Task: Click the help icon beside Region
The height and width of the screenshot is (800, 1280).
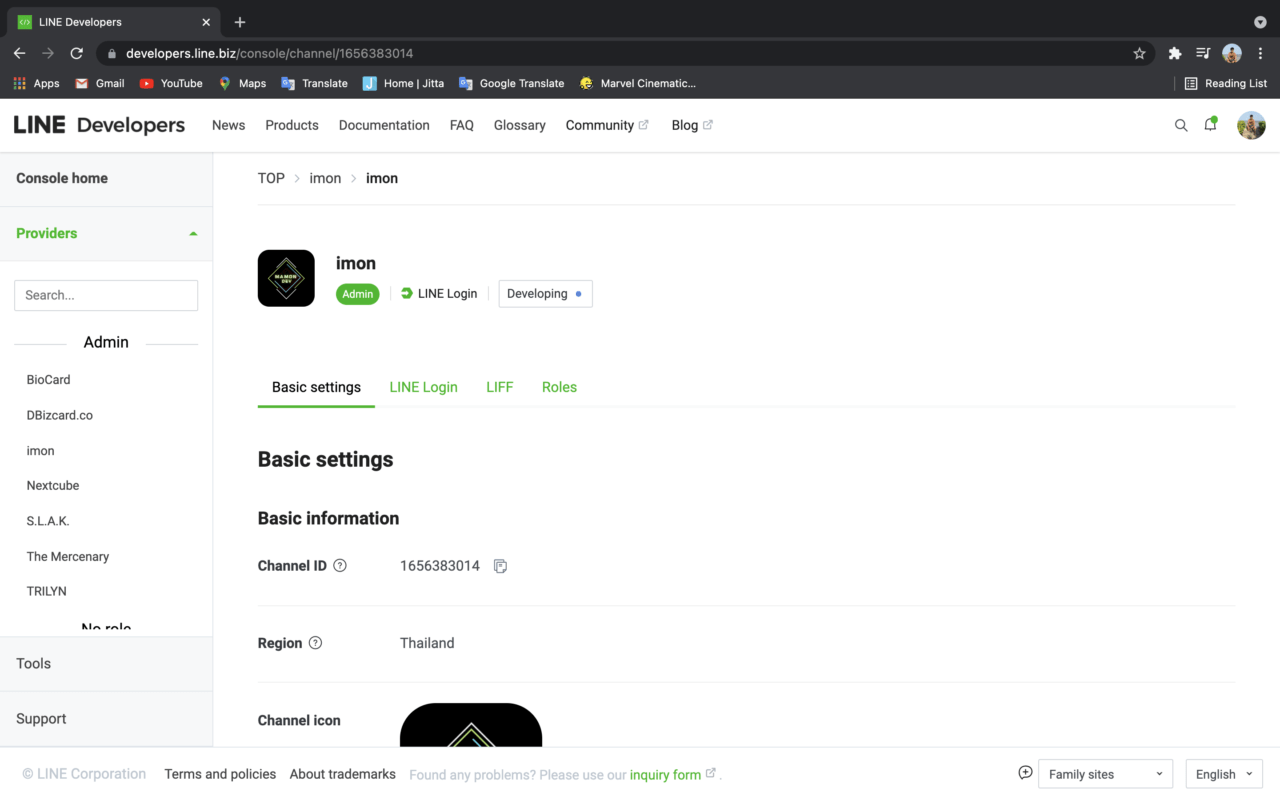Action: 316,643
